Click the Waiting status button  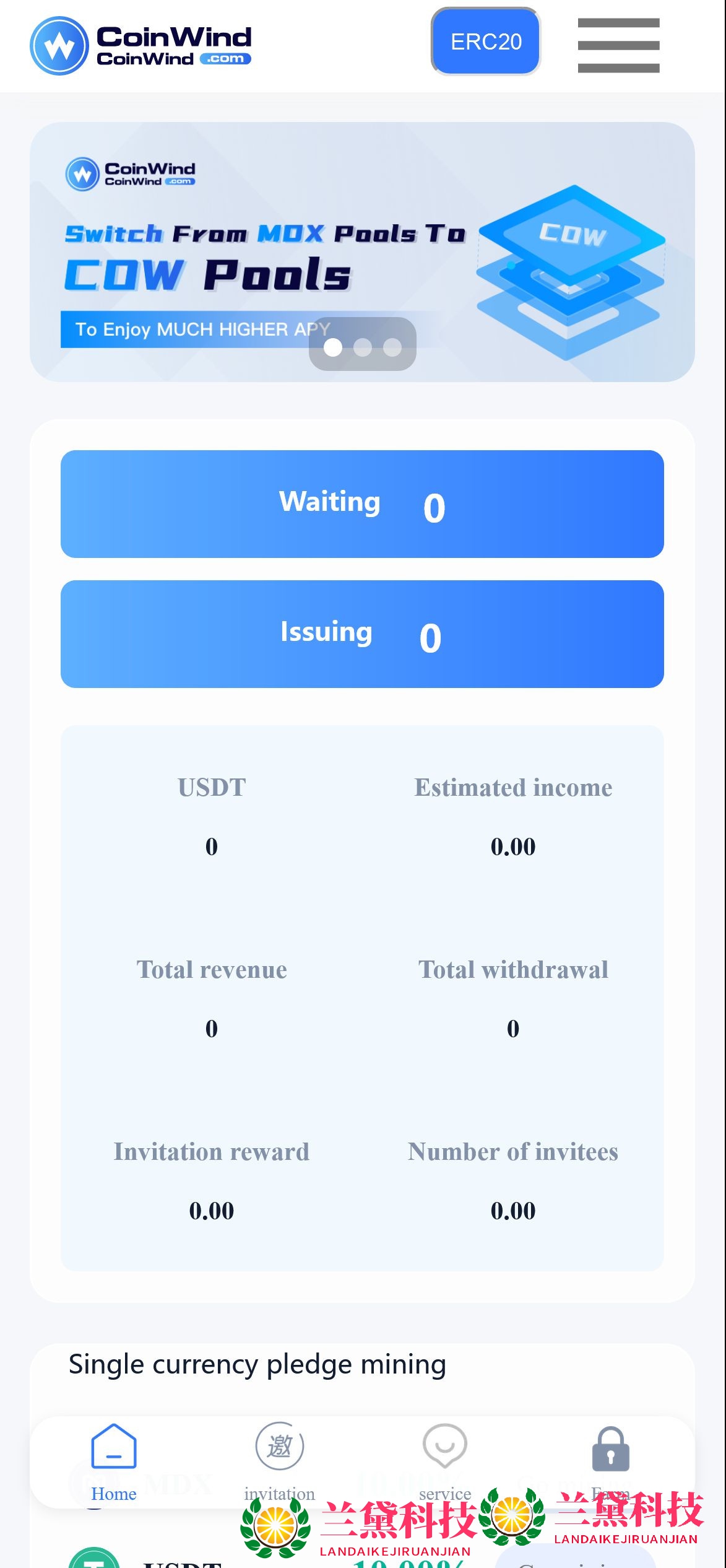tap(362, 504)
